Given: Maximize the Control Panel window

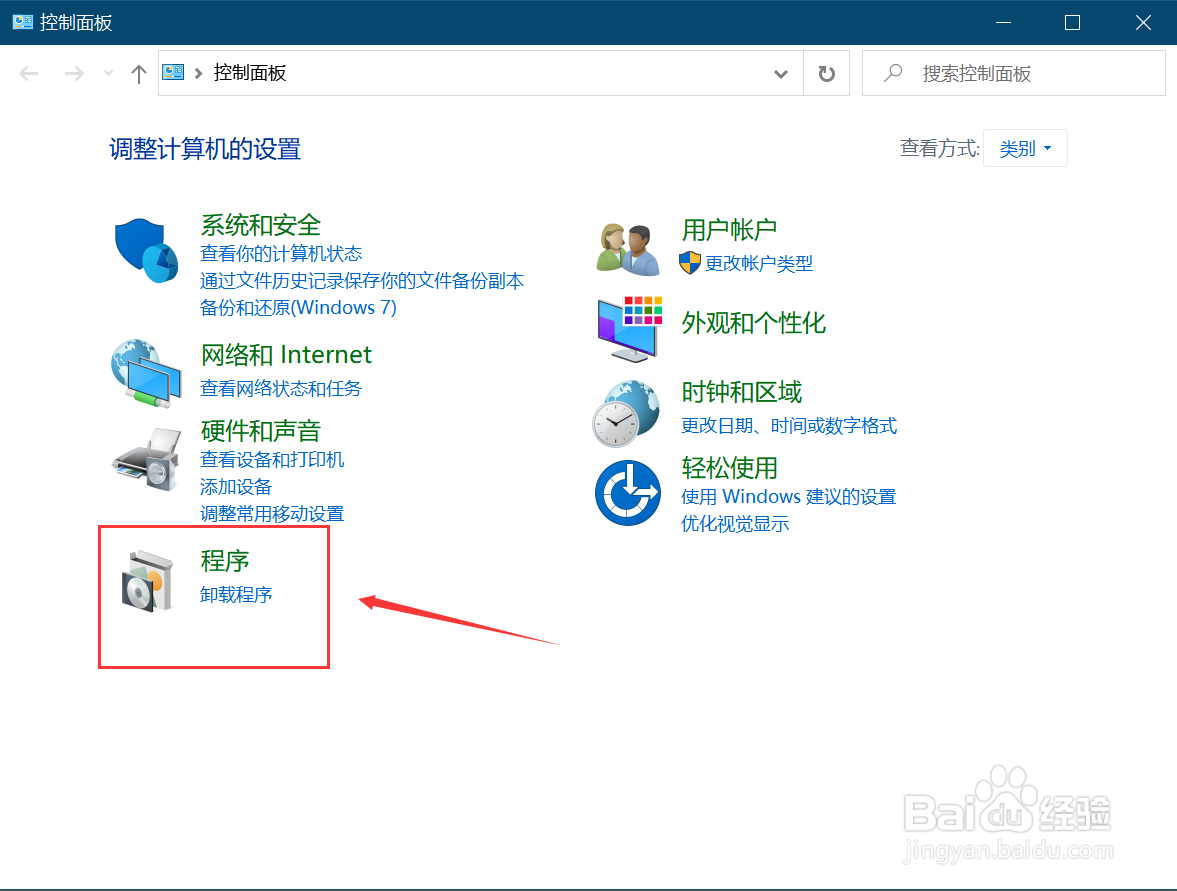Looking at the screenshot, I should tap(1073, 23).
